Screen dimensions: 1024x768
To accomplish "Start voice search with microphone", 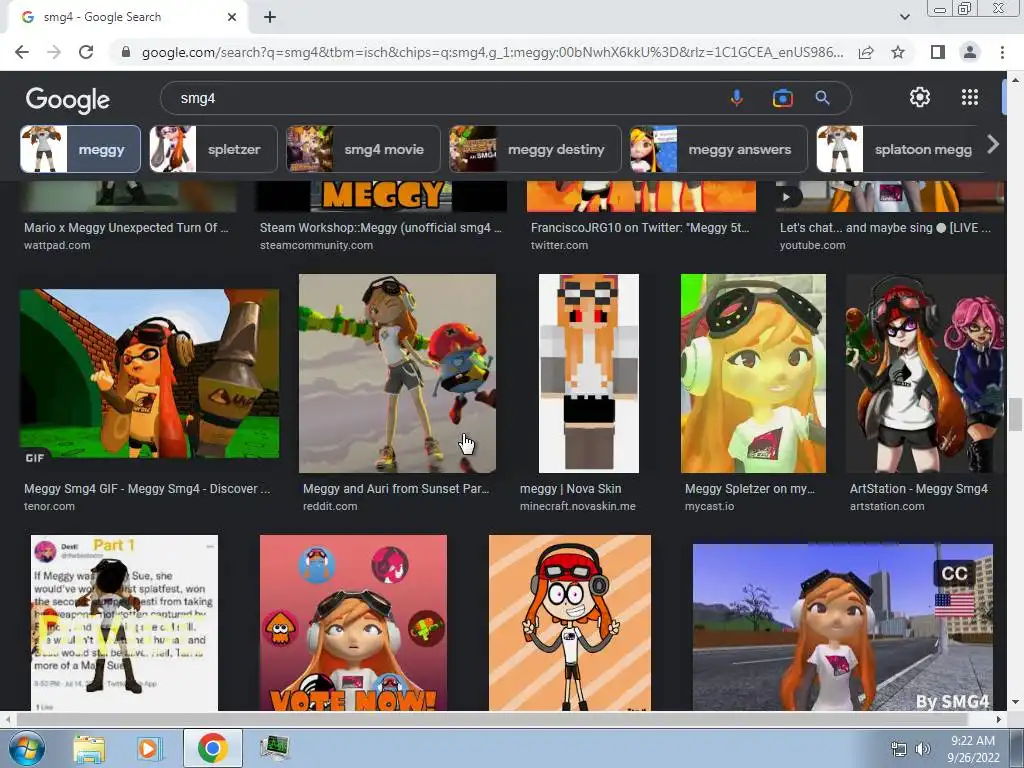I will [x=737, y=98].
